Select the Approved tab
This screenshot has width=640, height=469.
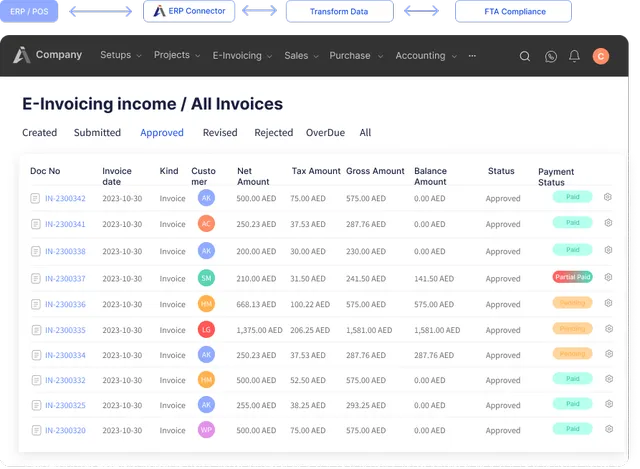tap(162, 133)
